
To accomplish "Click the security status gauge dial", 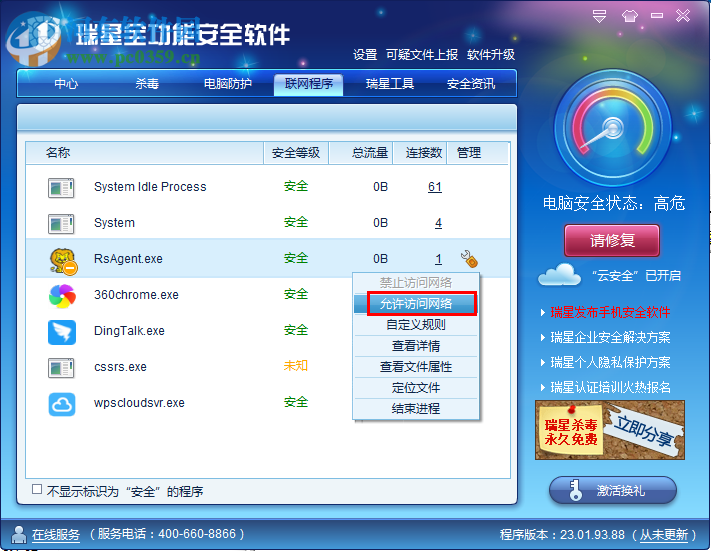I will (x=613, y=128).
